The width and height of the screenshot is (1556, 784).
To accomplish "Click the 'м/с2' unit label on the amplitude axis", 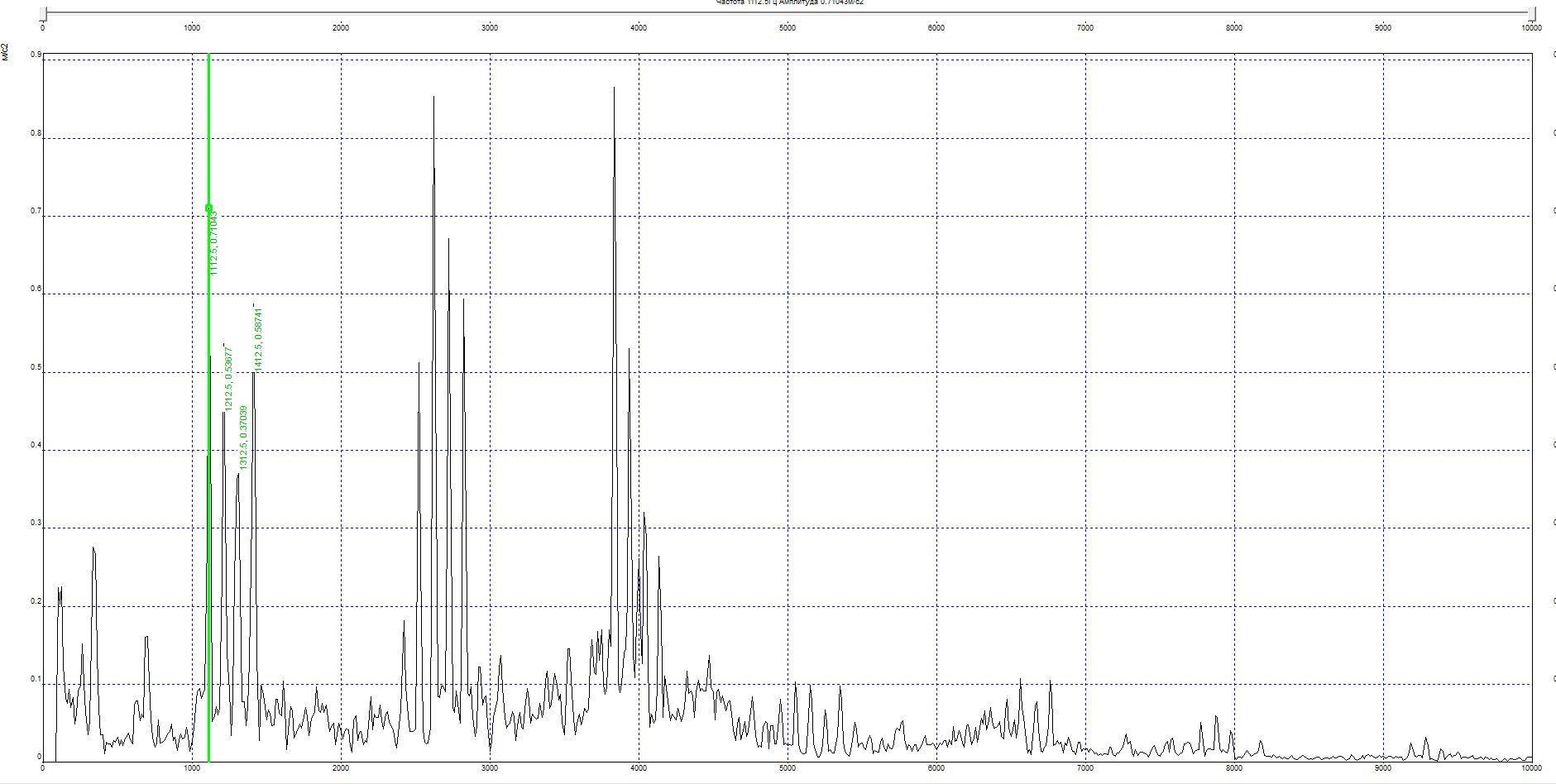I will (5, 52).
